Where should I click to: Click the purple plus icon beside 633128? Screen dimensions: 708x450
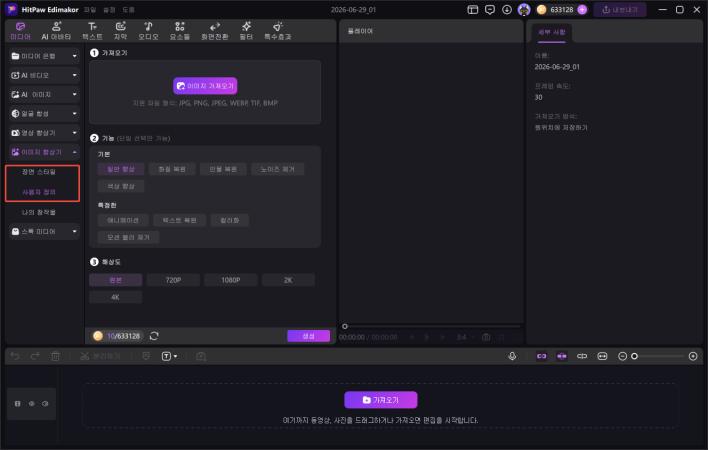582,9
